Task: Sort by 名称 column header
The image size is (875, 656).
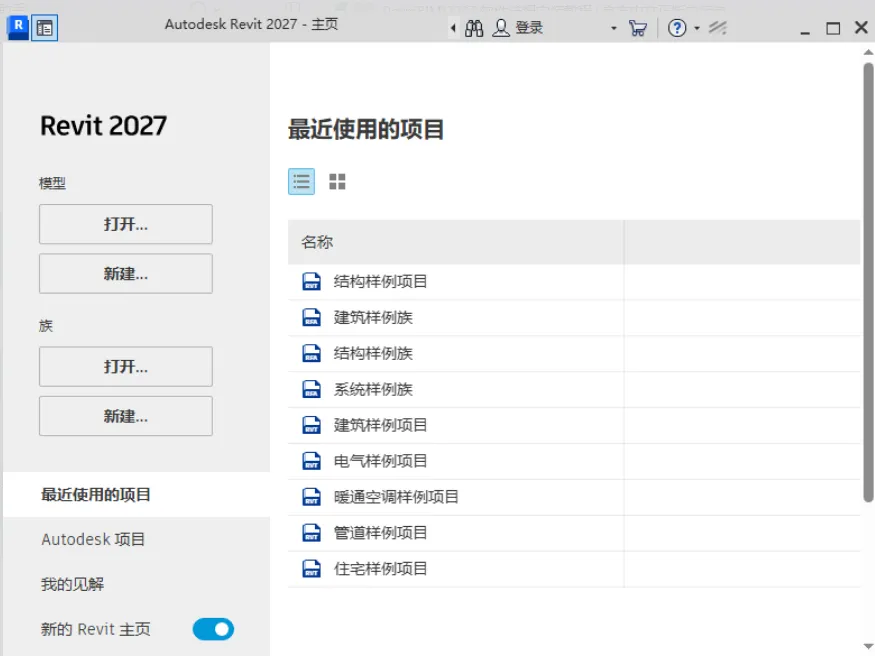Action: 455,242
